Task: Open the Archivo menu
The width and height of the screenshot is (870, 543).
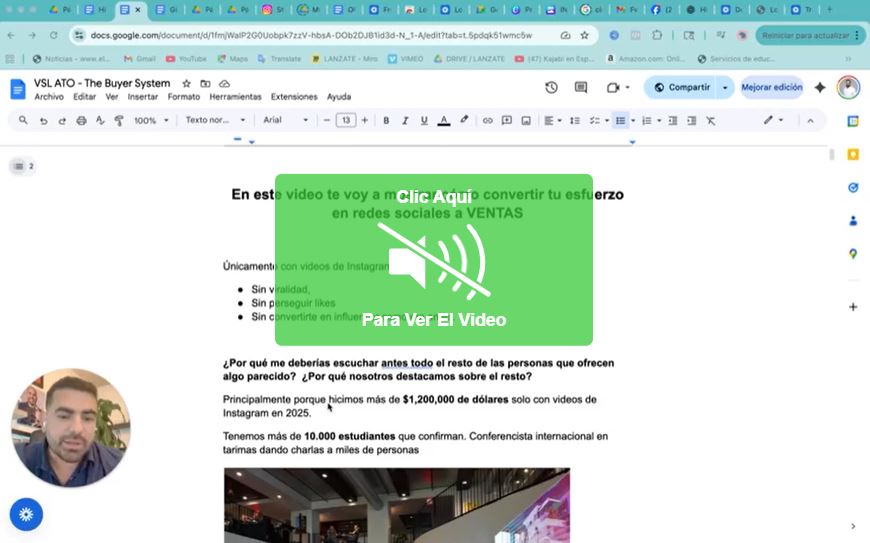Action: pos(49,97)
